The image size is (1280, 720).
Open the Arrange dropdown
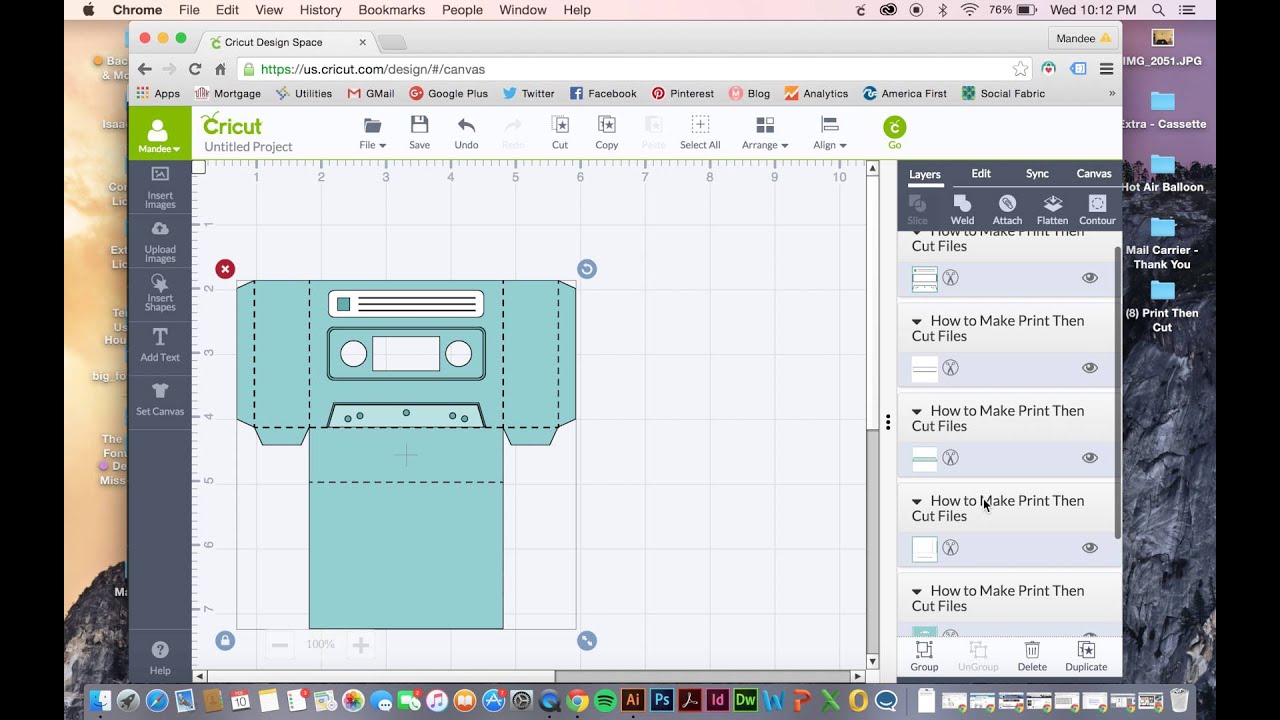pyautogui.click(x=765, y=132)
